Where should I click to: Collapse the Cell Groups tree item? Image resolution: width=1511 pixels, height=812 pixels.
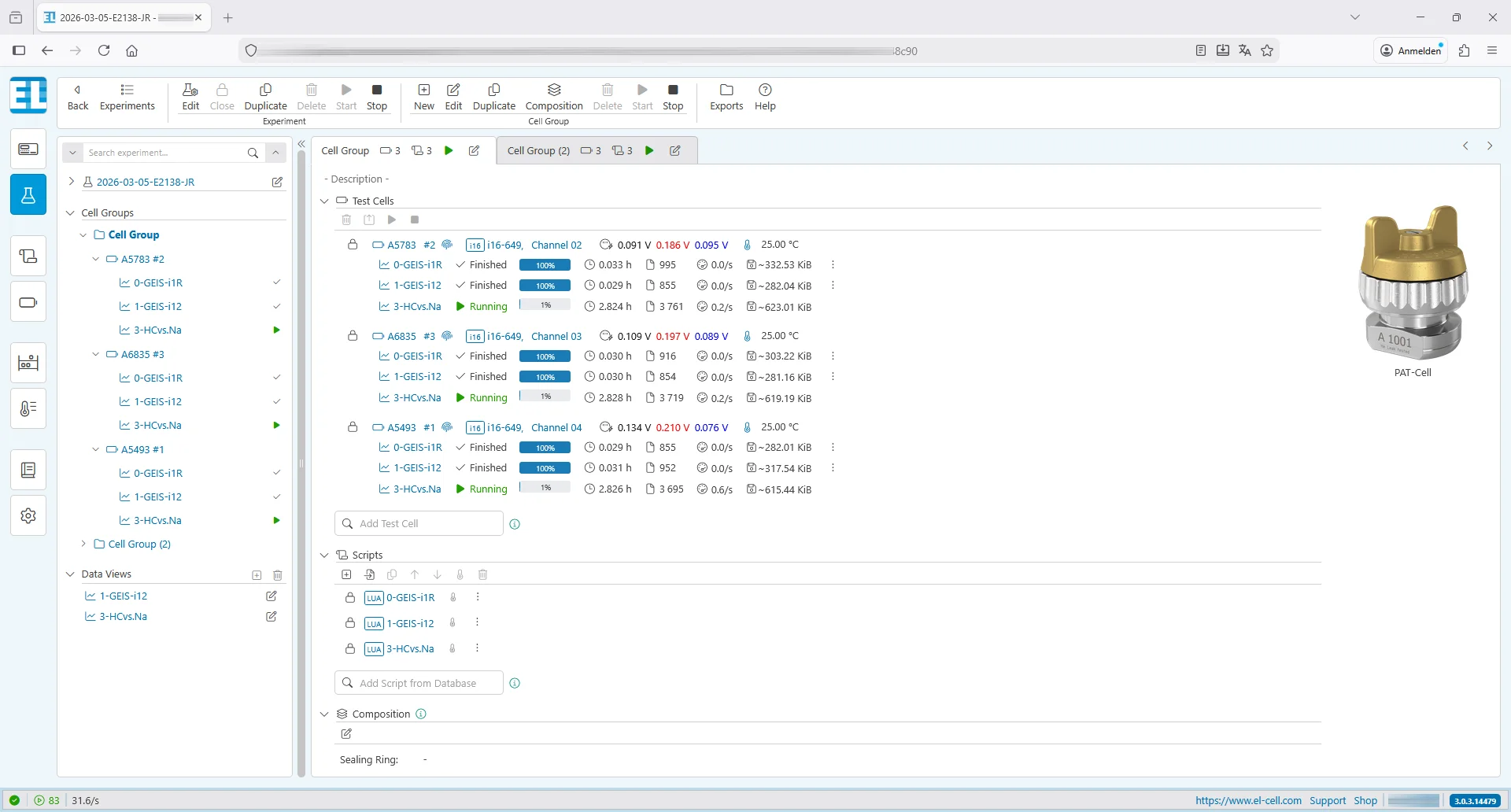coord(70,212)
